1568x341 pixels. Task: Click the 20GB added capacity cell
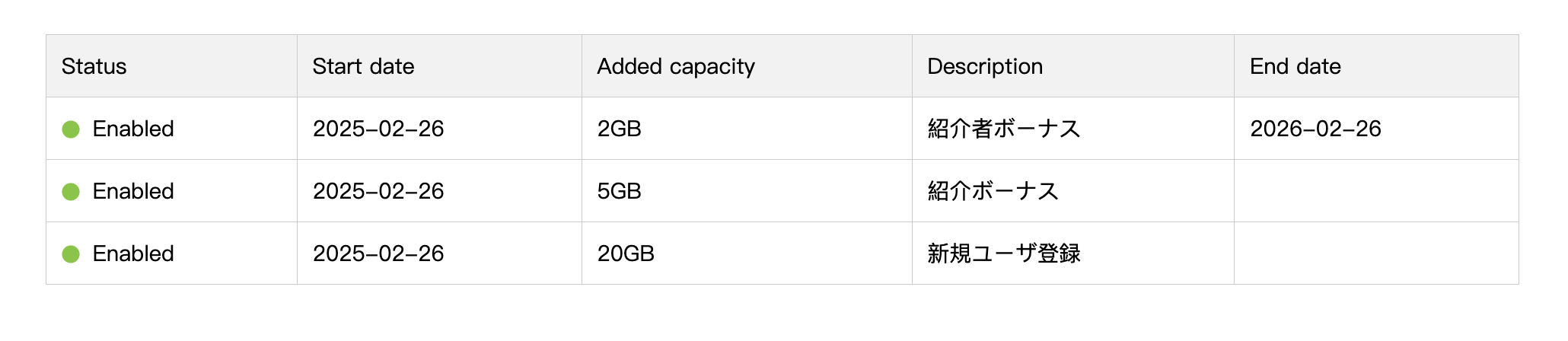[626, 254]
